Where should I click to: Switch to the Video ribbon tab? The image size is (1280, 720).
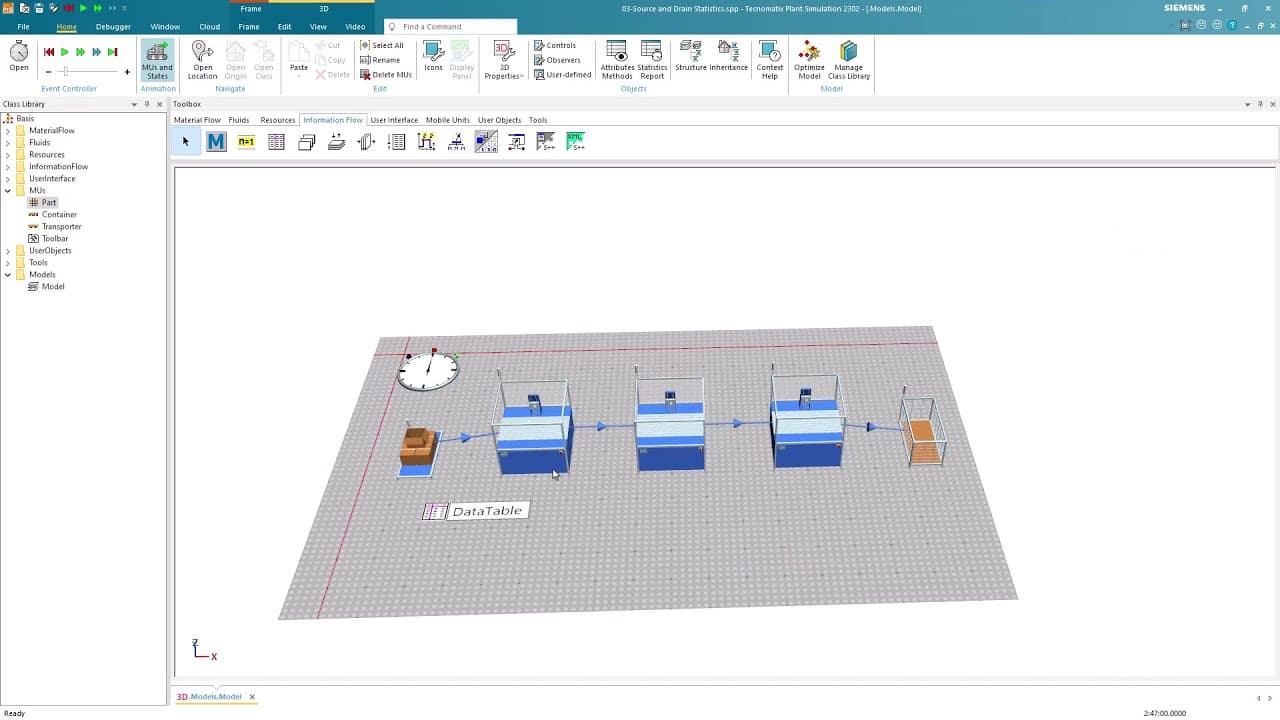pos(355,27)
